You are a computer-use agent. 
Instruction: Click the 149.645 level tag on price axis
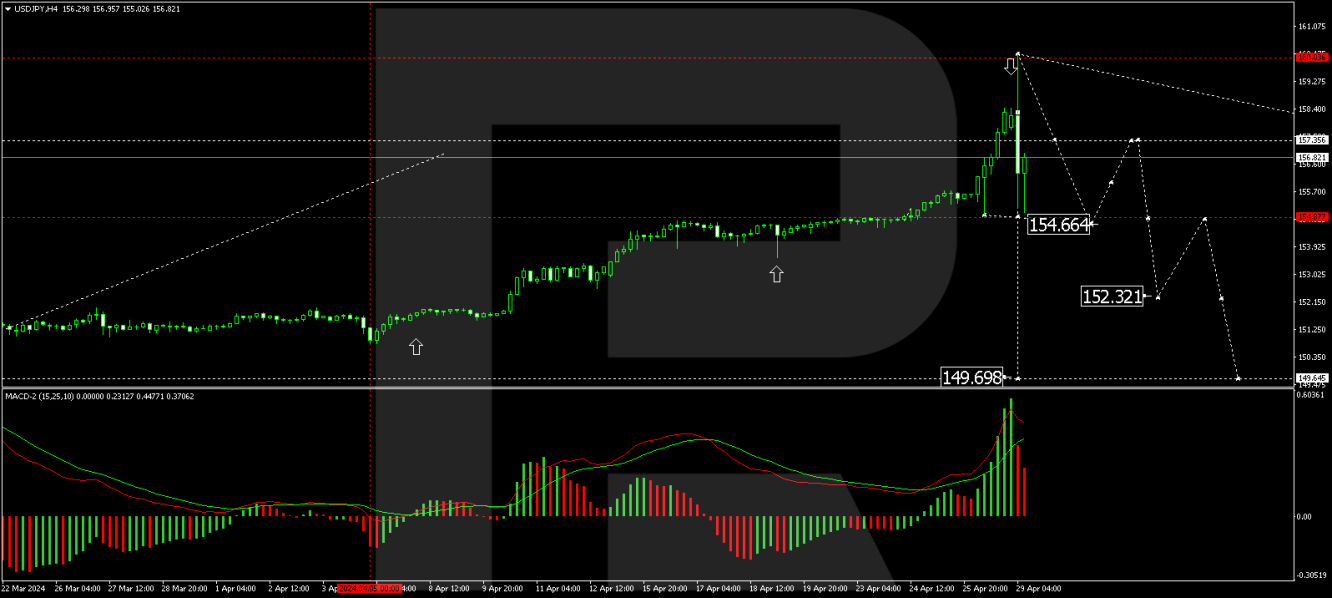(x=1311, y=378)
